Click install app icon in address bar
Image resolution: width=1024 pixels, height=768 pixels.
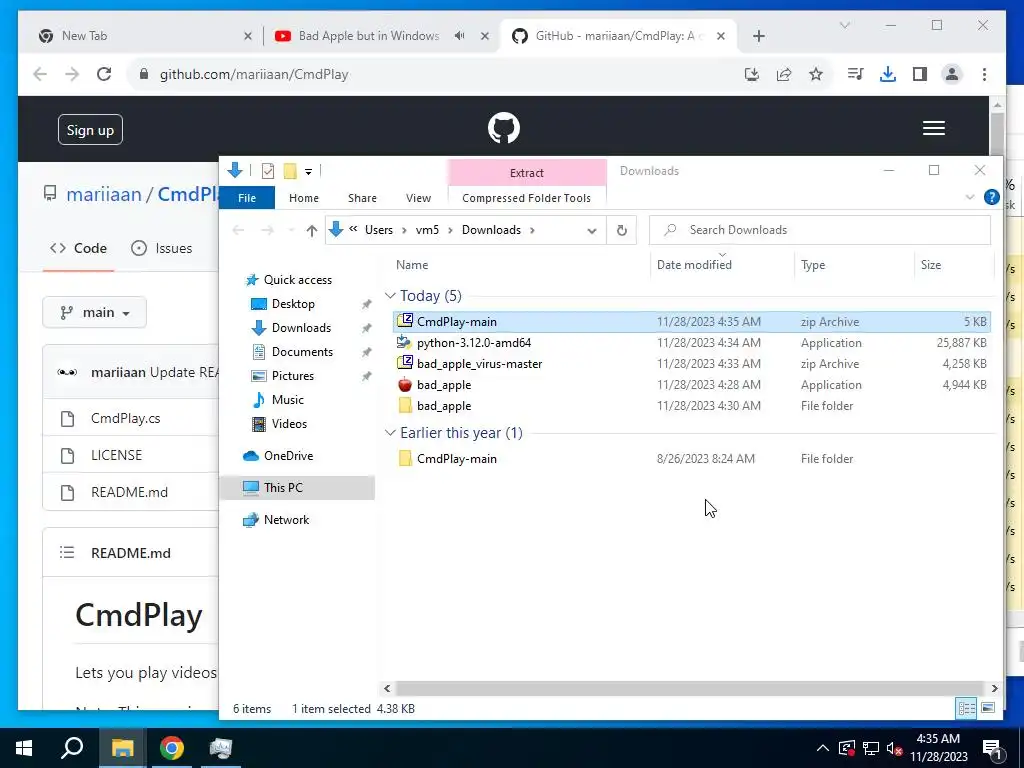[752, 74]
